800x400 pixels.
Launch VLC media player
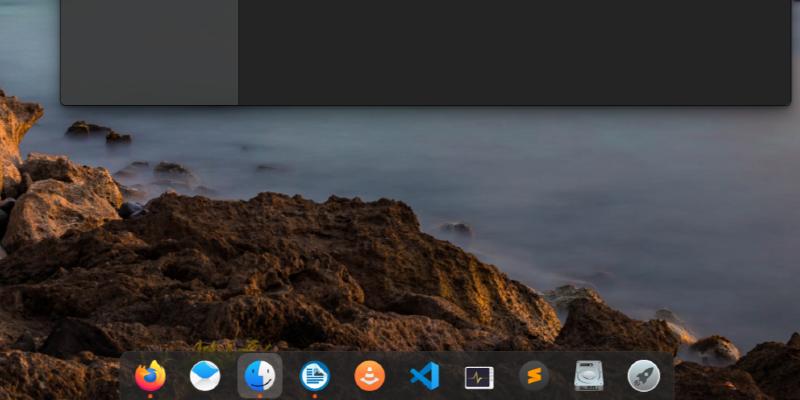(x=369, y=376)
